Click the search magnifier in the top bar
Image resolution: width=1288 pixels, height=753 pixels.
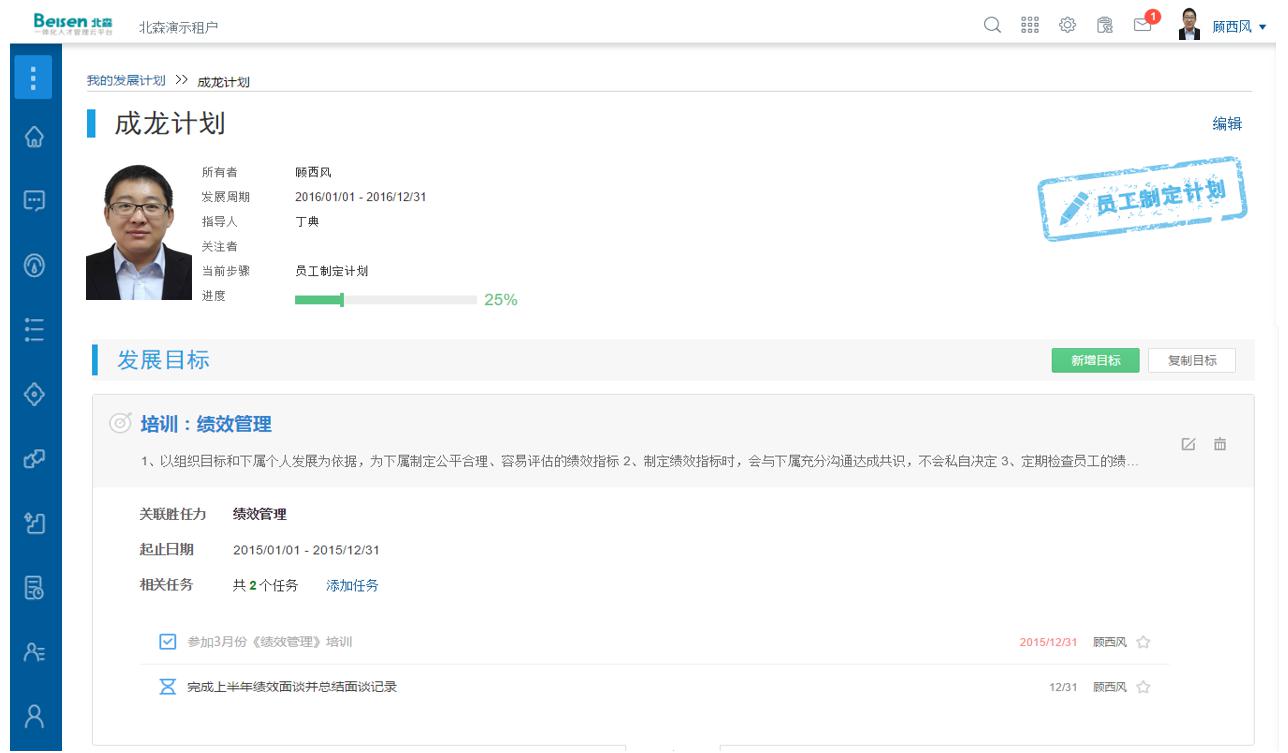click(991, 26)
